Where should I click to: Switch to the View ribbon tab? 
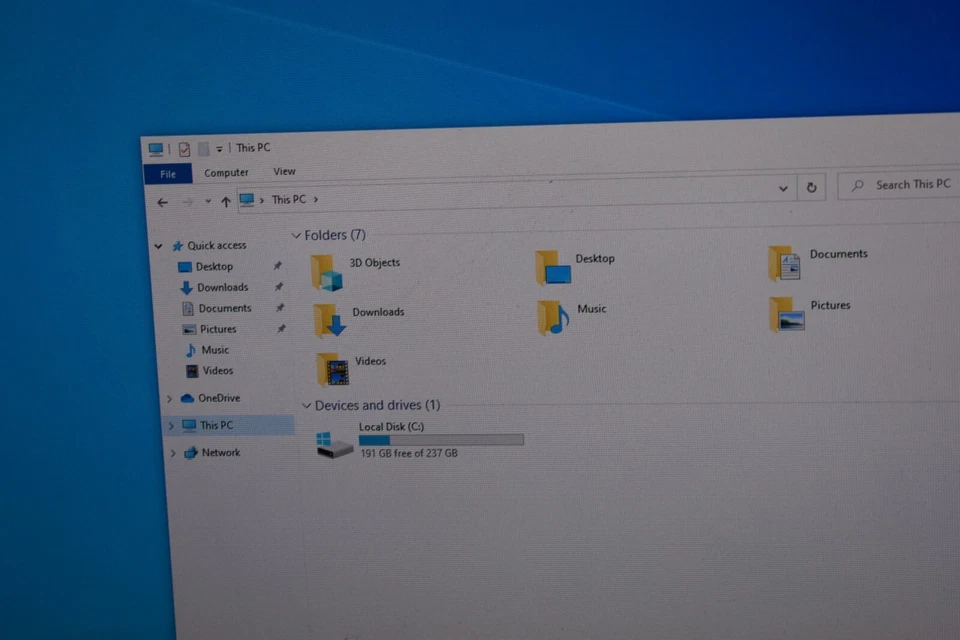(284, 171)
